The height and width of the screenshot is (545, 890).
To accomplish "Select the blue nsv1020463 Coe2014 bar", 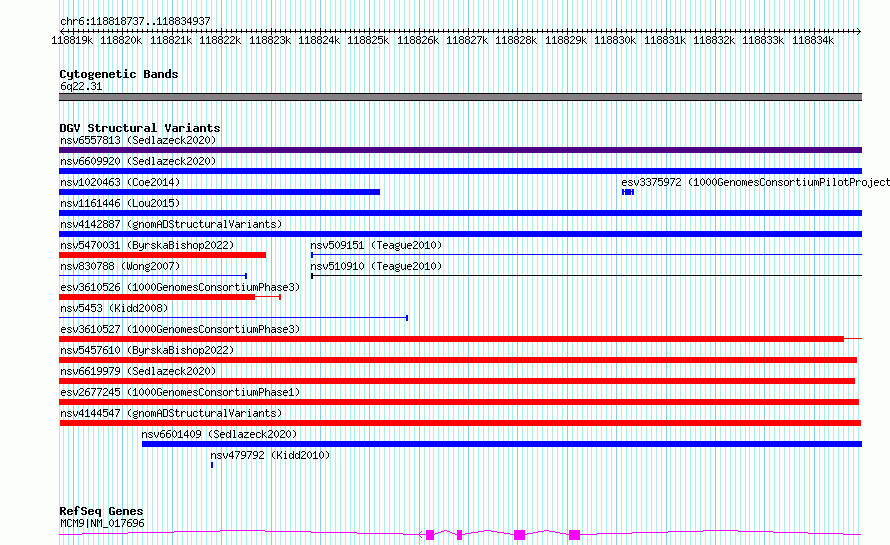I will (219, 192).
